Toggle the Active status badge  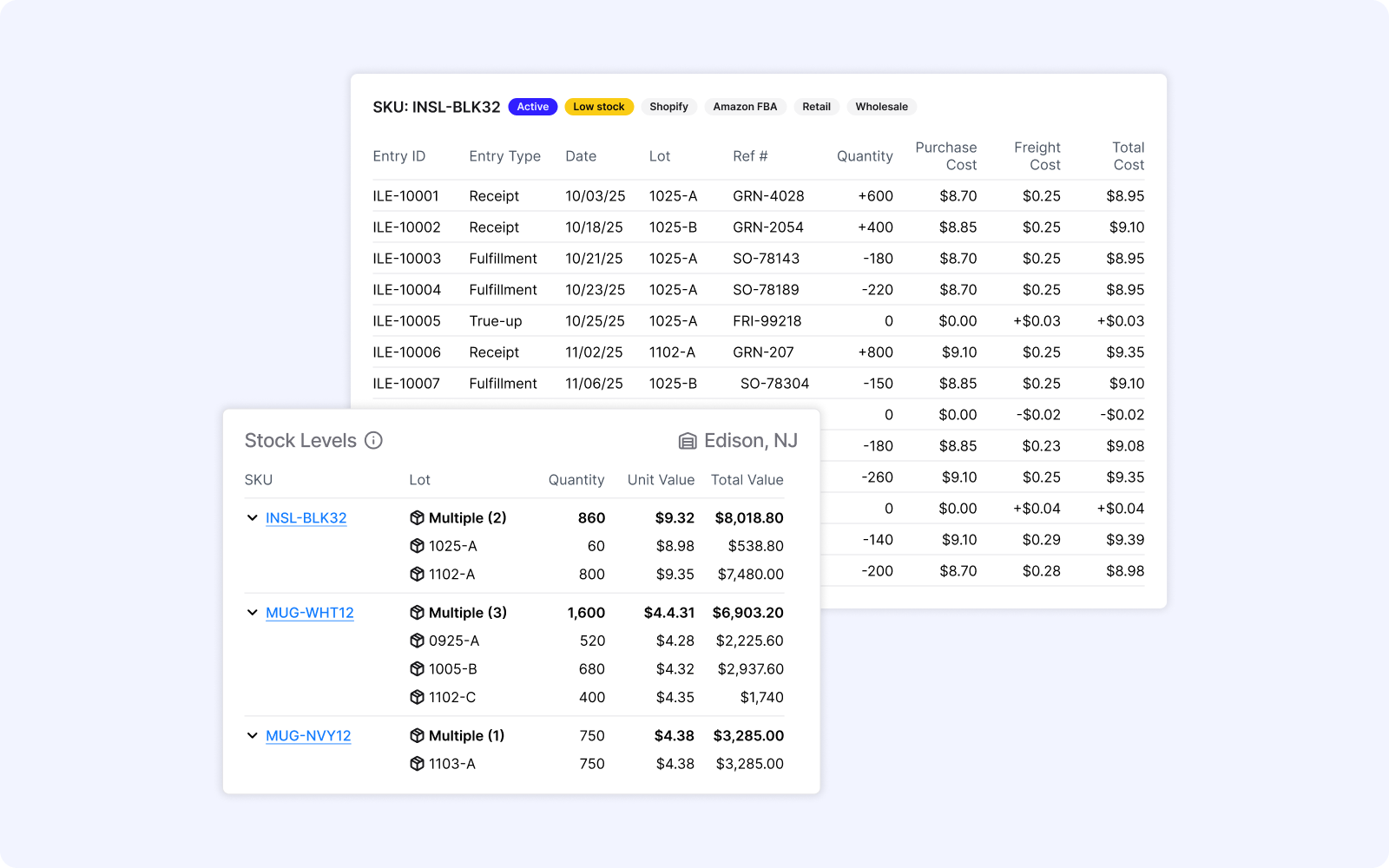pyautogui.click(x=532, y=106)
